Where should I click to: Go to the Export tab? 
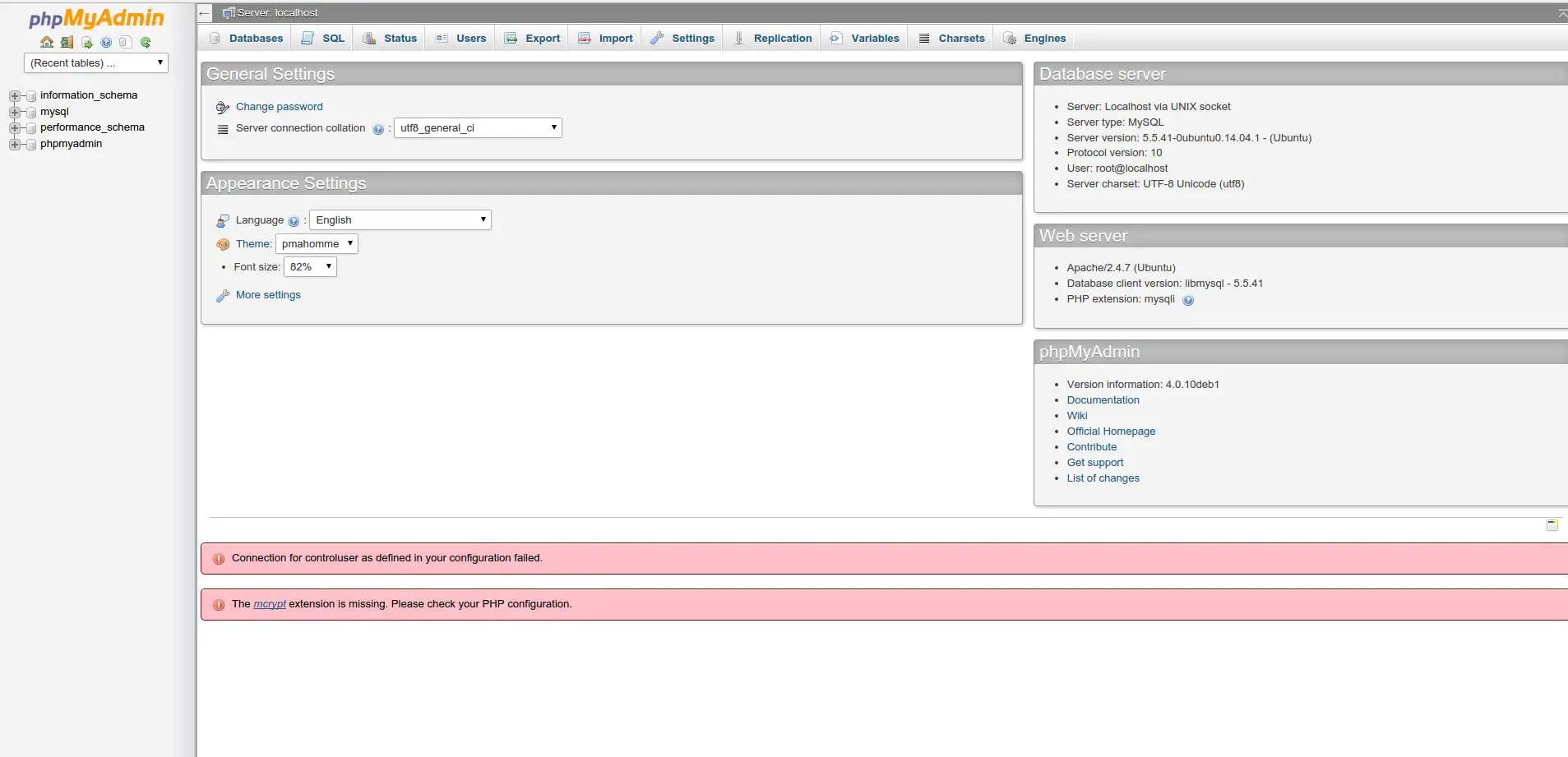click(532, 39)
